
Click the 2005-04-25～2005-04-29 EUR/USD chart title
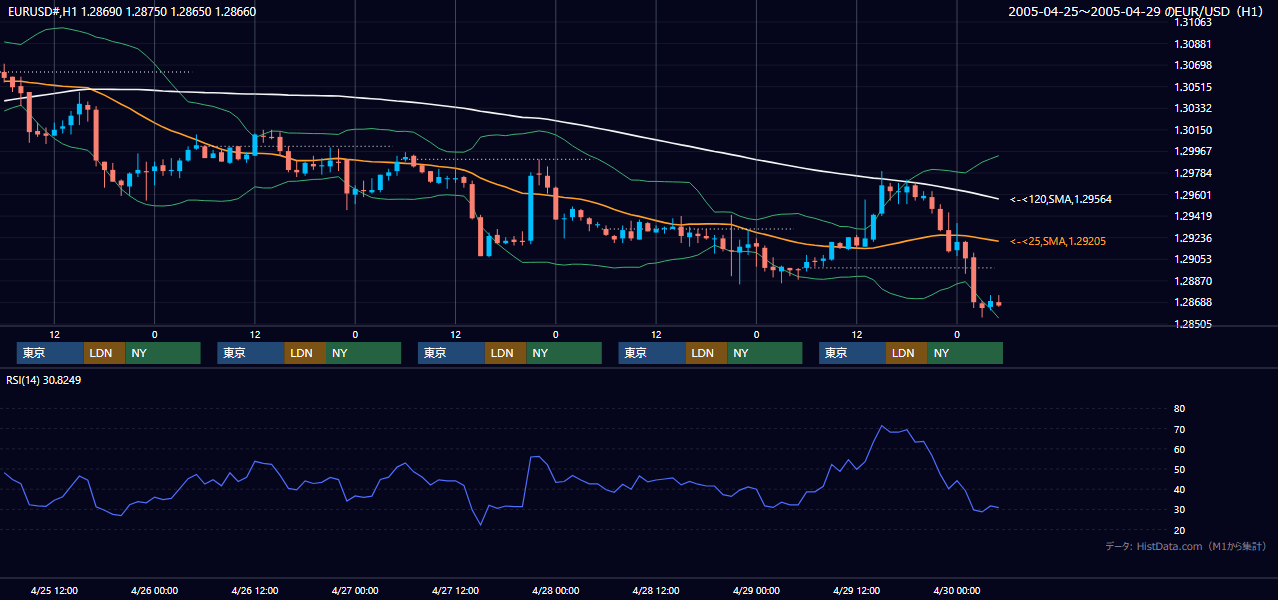pyautogui.click(x=1136, y=11)
